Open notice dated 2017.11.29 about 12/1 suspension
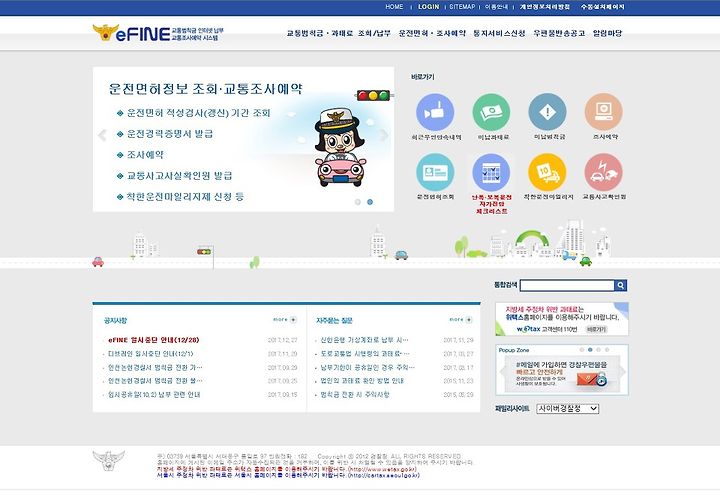This screenshot has height=501, width=720. 151,354
